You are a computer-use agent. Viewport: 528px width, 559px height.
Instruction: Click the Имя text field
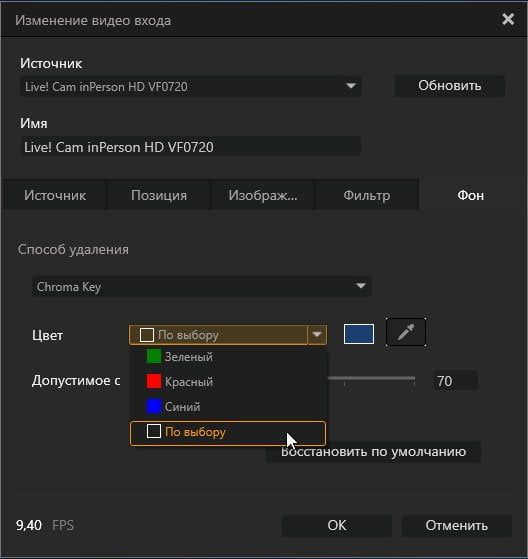click(191, 147)
